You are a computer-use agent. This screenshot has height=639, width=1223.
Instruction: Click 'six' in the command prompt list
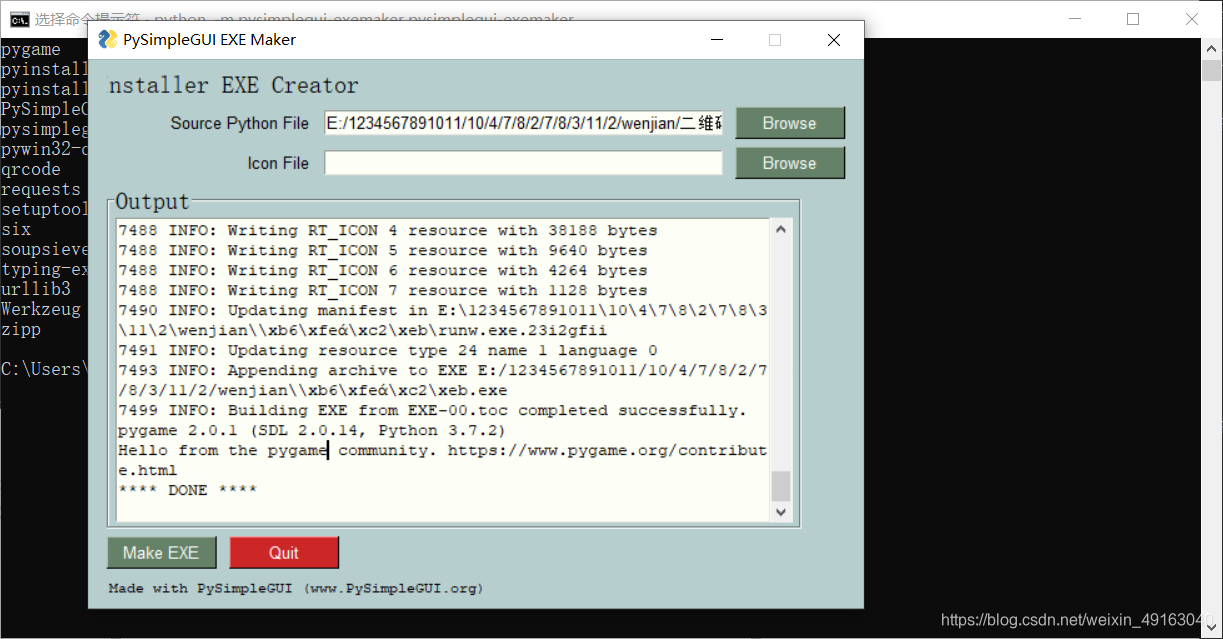[16, 229]
